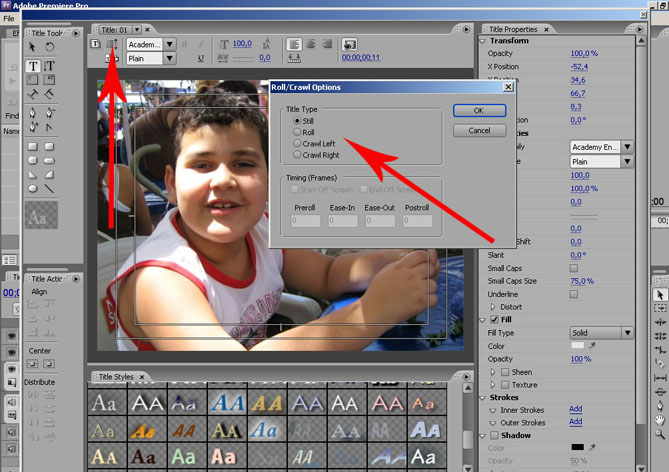
Task: Select the Rotation tool
Action: 49,46
